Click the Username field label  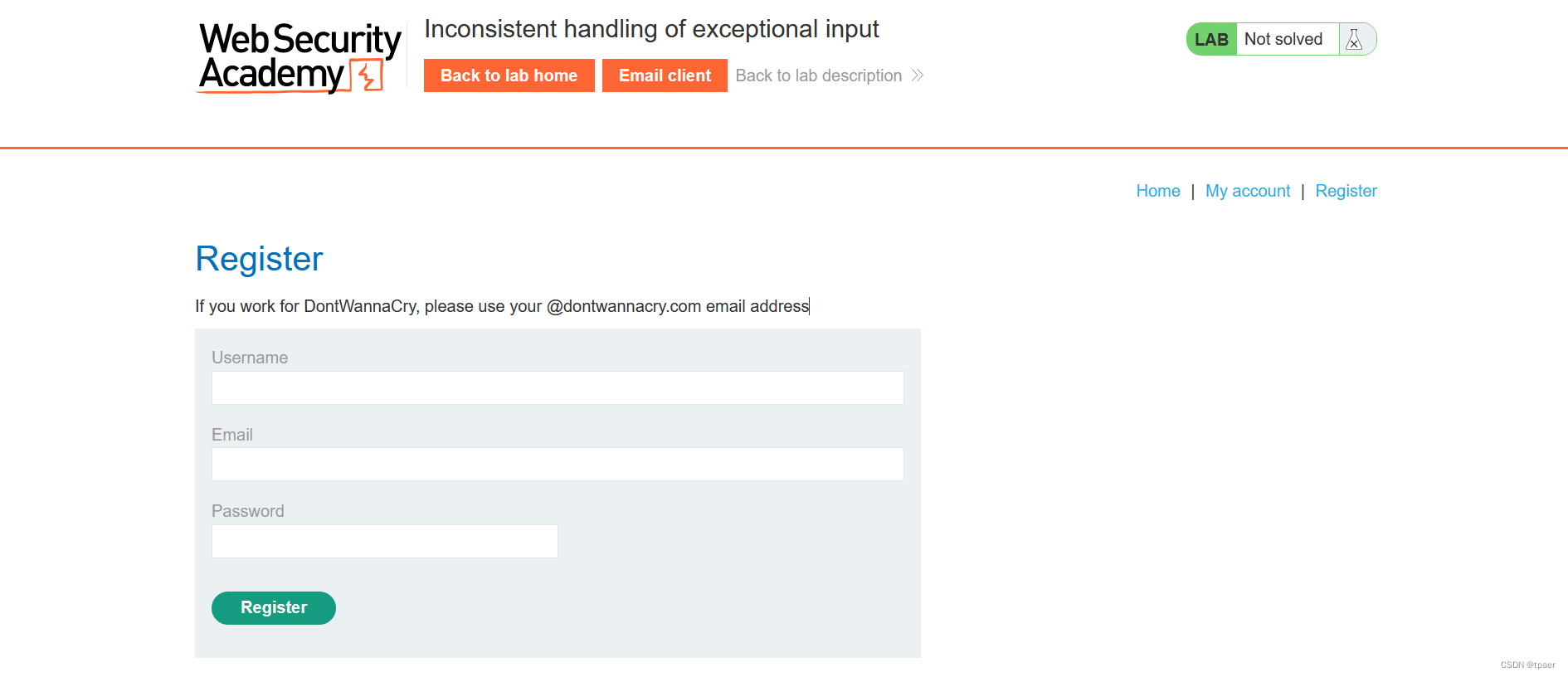pyautogui.click(x=250, y=358)
